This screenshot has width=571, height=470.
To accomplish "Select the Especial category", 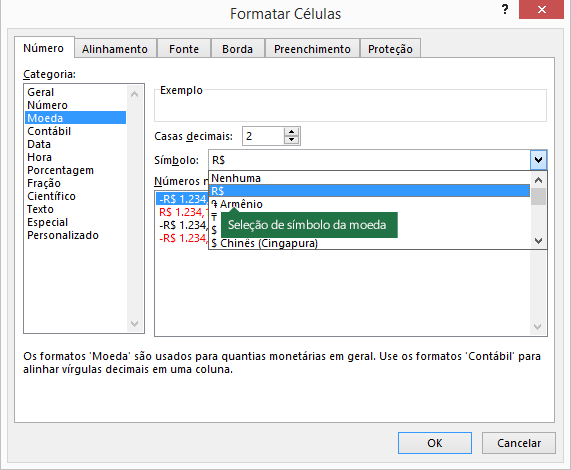I will point(76,222).
